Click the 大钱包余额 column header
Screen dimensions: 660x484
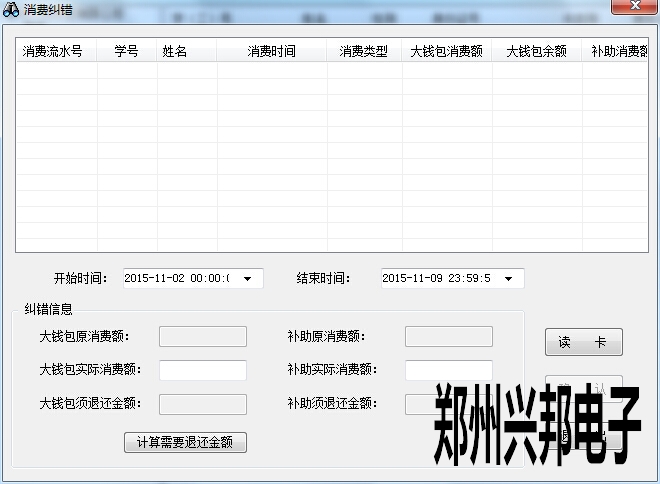pyautogui.click(x=537, y=51)
